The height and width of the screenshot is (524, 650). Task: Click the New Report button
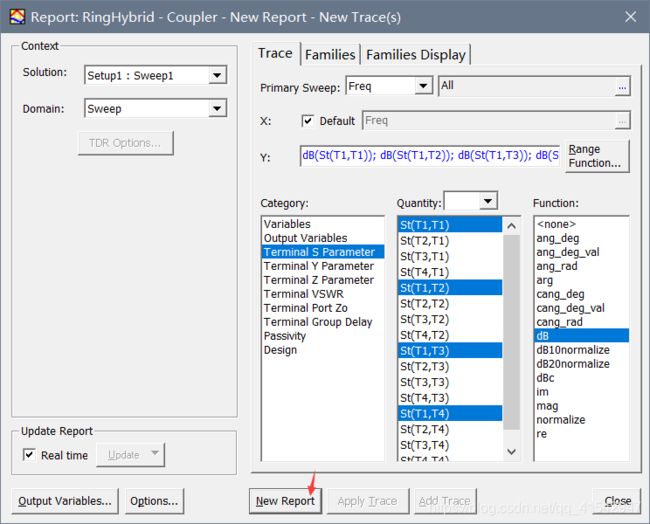[x=285, y=501]
